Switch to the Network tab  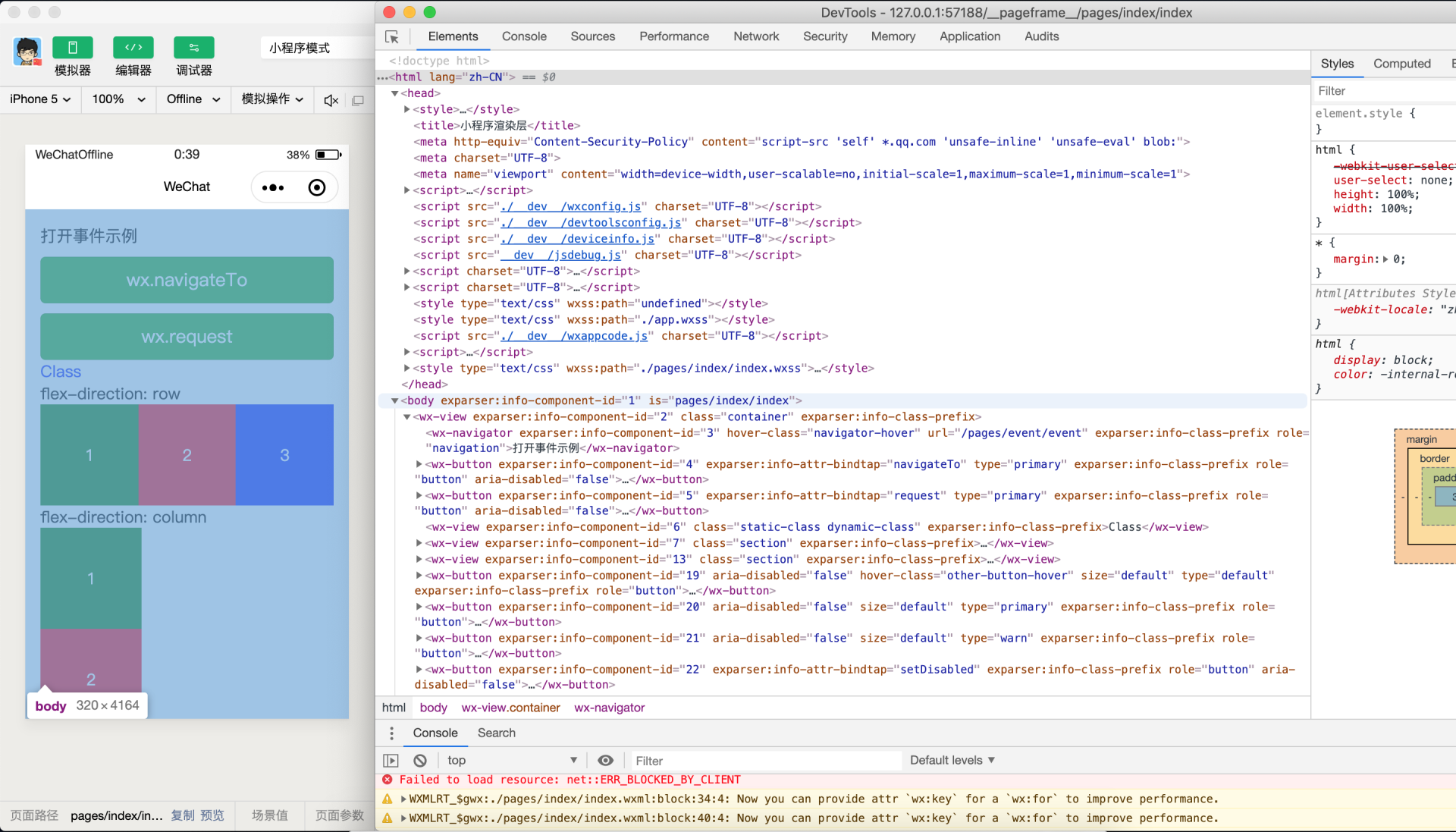pyautogui.click(x=755, y=36)
